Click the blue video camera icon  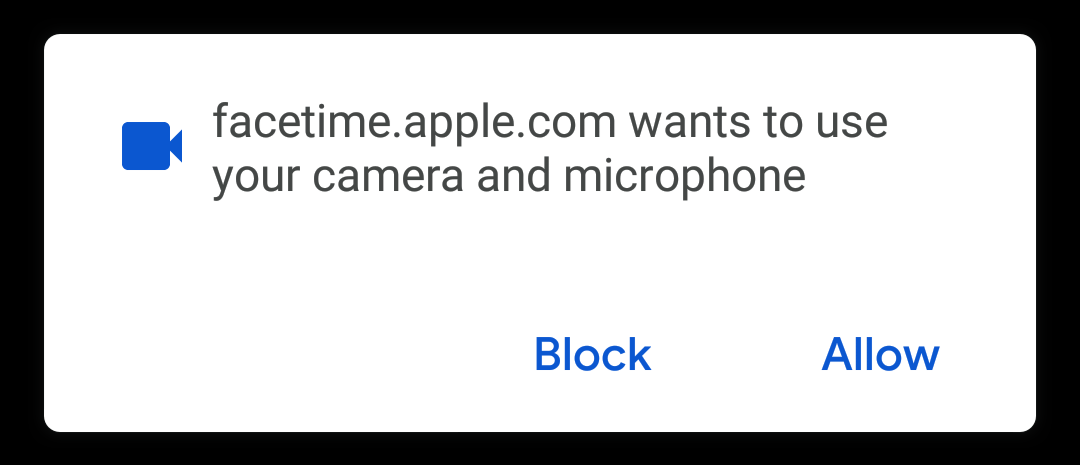click(x=152, y=146)
